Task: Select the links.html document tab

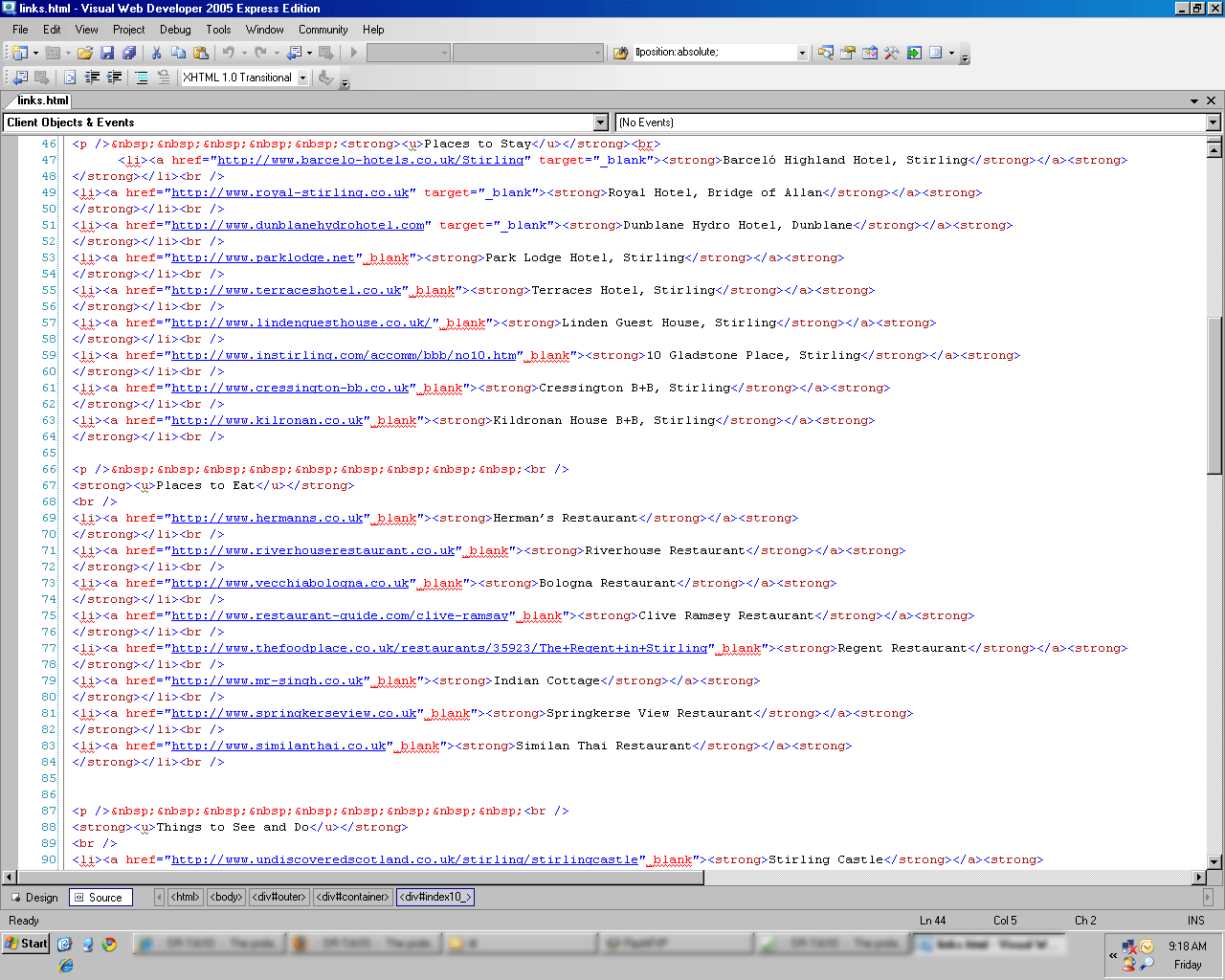Action: pos(43,100)
